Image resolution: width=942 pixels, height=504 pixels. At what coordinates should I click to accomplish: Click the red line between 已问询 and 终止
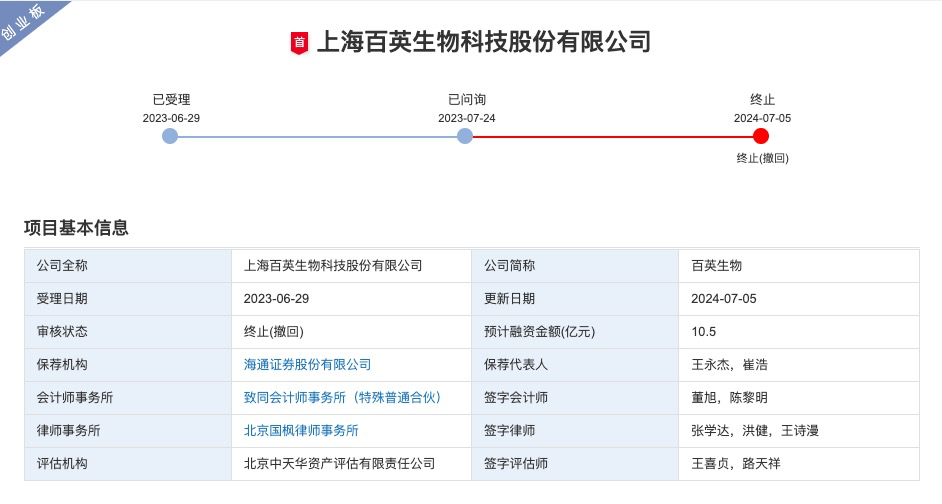(x=613, y=136)
